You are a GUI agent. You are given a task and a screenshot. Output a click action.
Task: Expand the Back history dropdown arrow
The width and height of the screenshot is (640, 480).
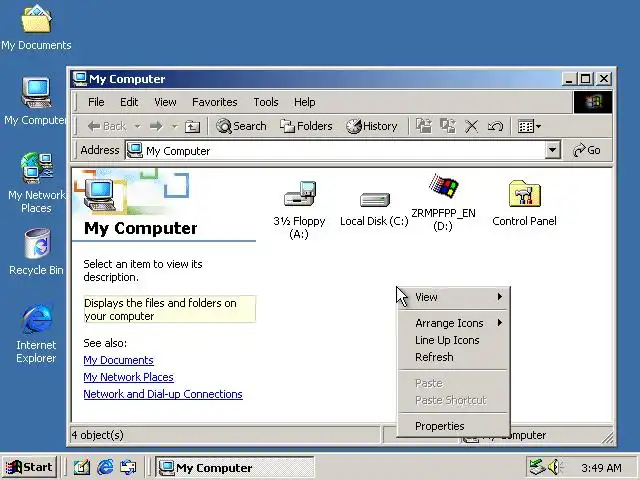pos(138,126)
